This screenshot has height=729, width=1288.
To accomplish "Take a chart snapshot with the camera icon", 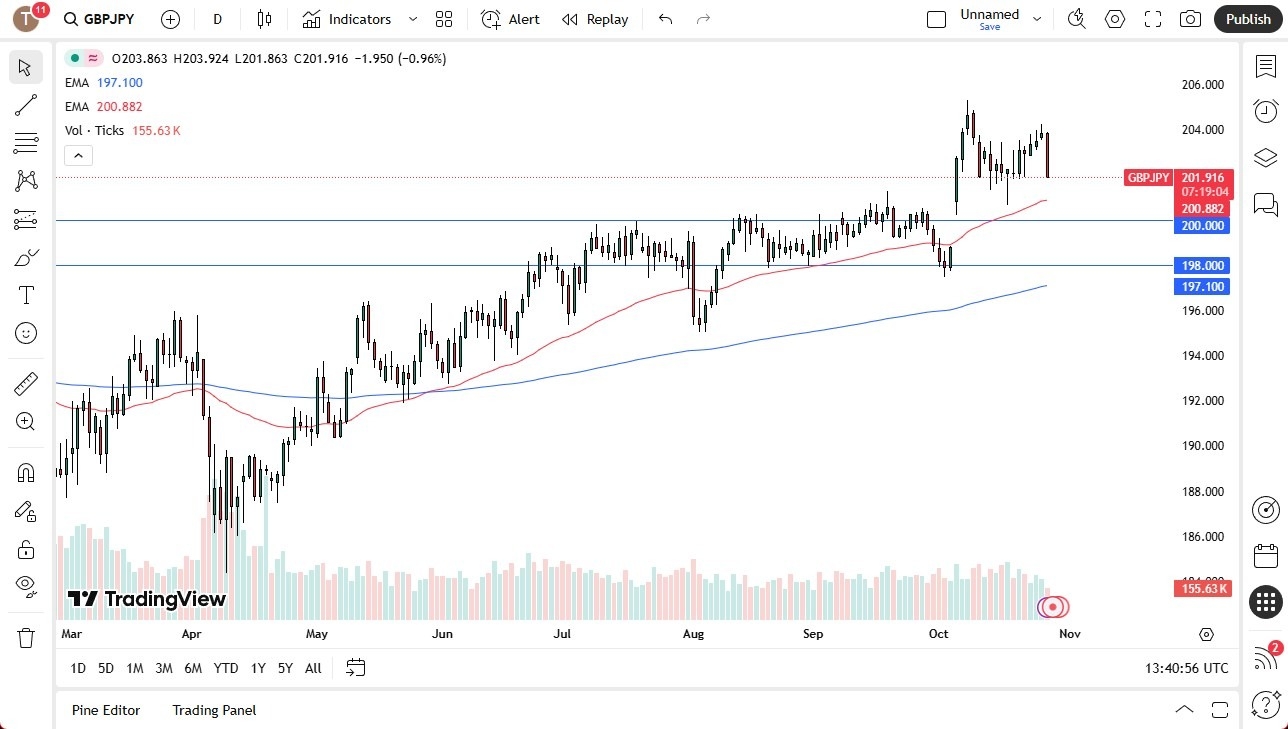I will [1190, 19].
